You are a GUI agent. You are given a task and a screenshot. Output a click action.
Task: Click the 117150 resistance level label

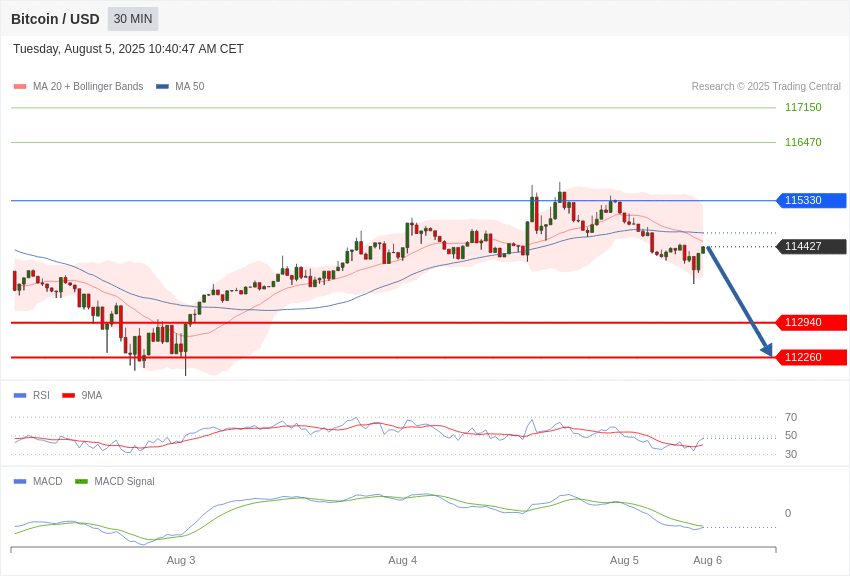803,107
